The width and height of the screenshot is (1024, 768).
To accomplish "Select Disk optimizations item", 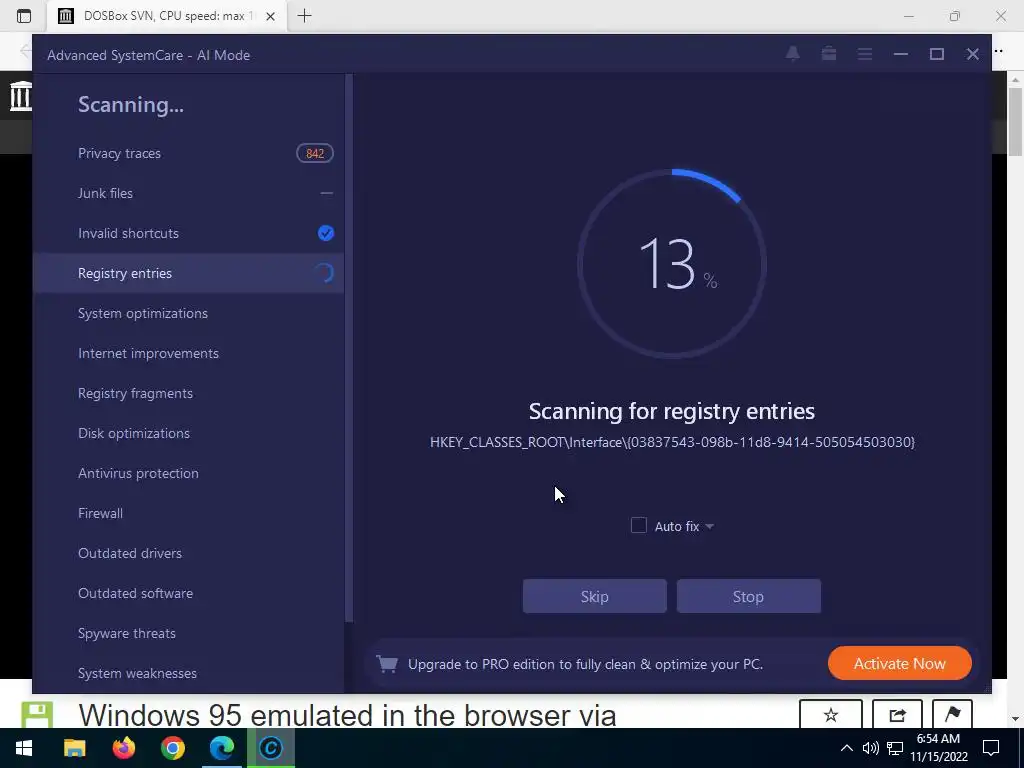I will [188, 433].
